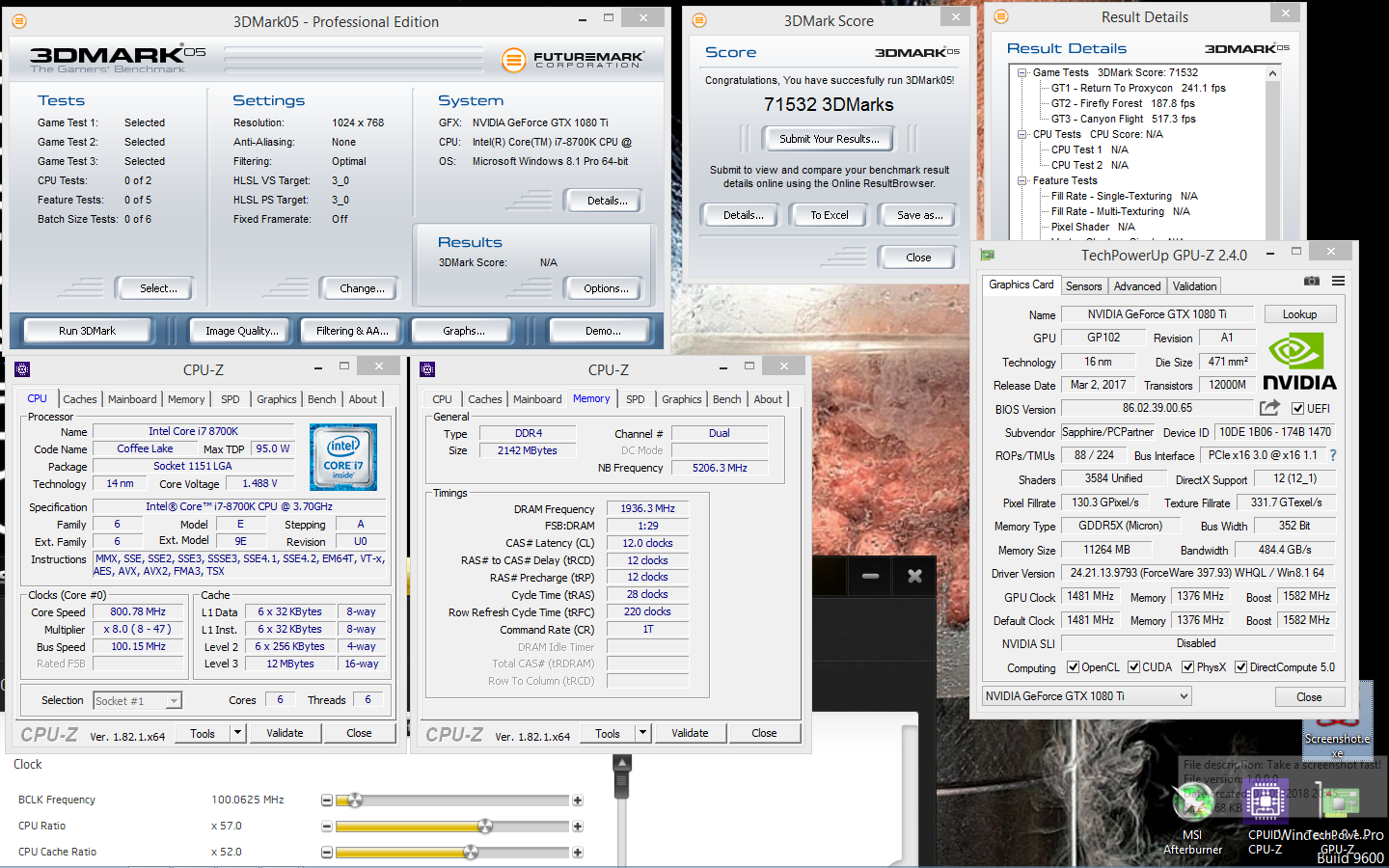Click the Lookup button in GPU-Z

[1299, 314]
